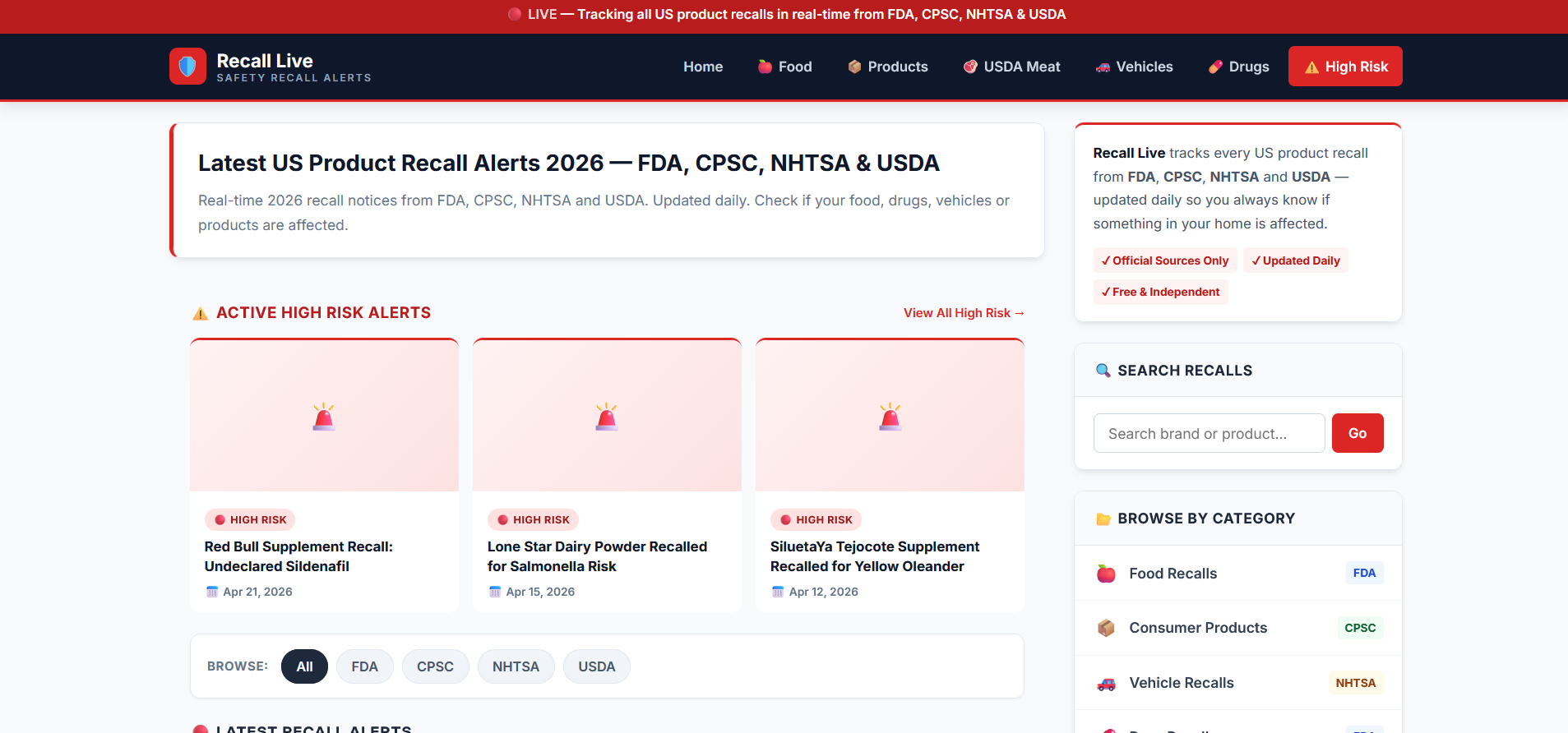Click the magnifier icon in Search Recalls header
The image size is (1568, 733).
[1103, 371]
